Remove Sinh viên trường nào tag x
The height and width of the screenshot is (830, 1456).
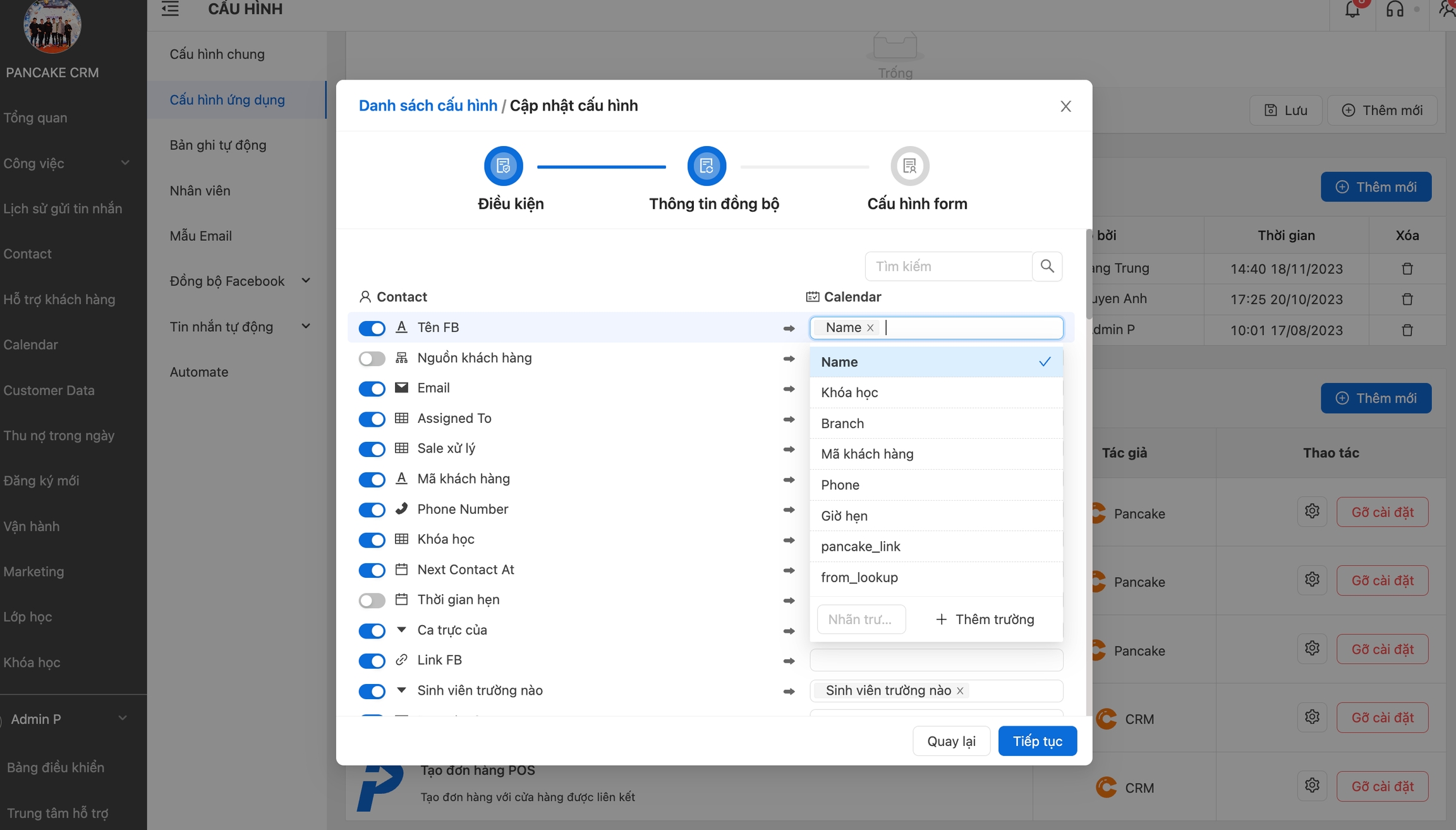[960, 690]
